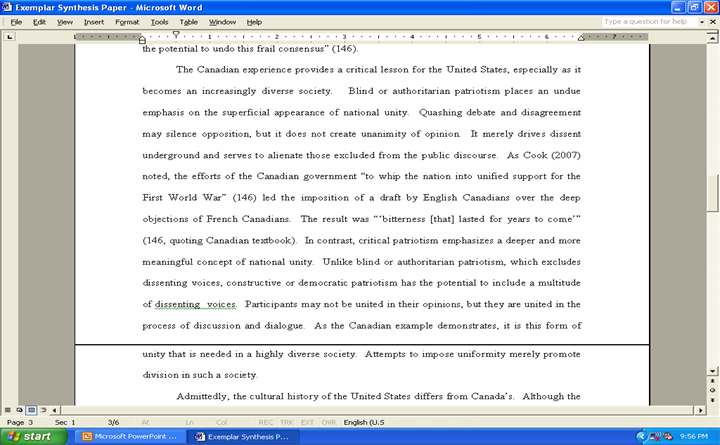Switch to Normal view
This screenshot has height=445, width=720.
[8, 410]
